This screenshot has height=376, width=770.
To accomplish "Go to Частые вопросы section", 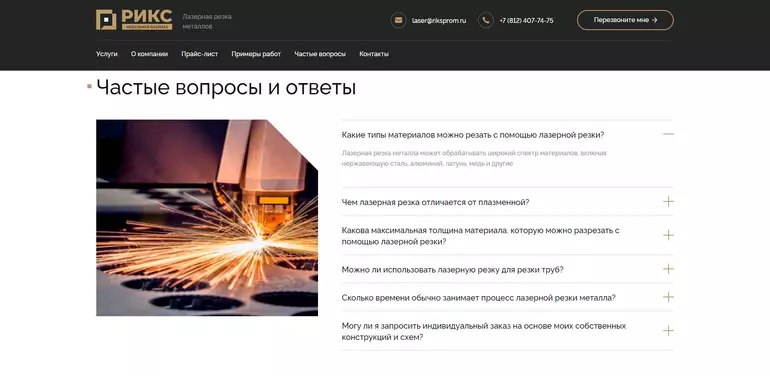I will pos(320,54).
